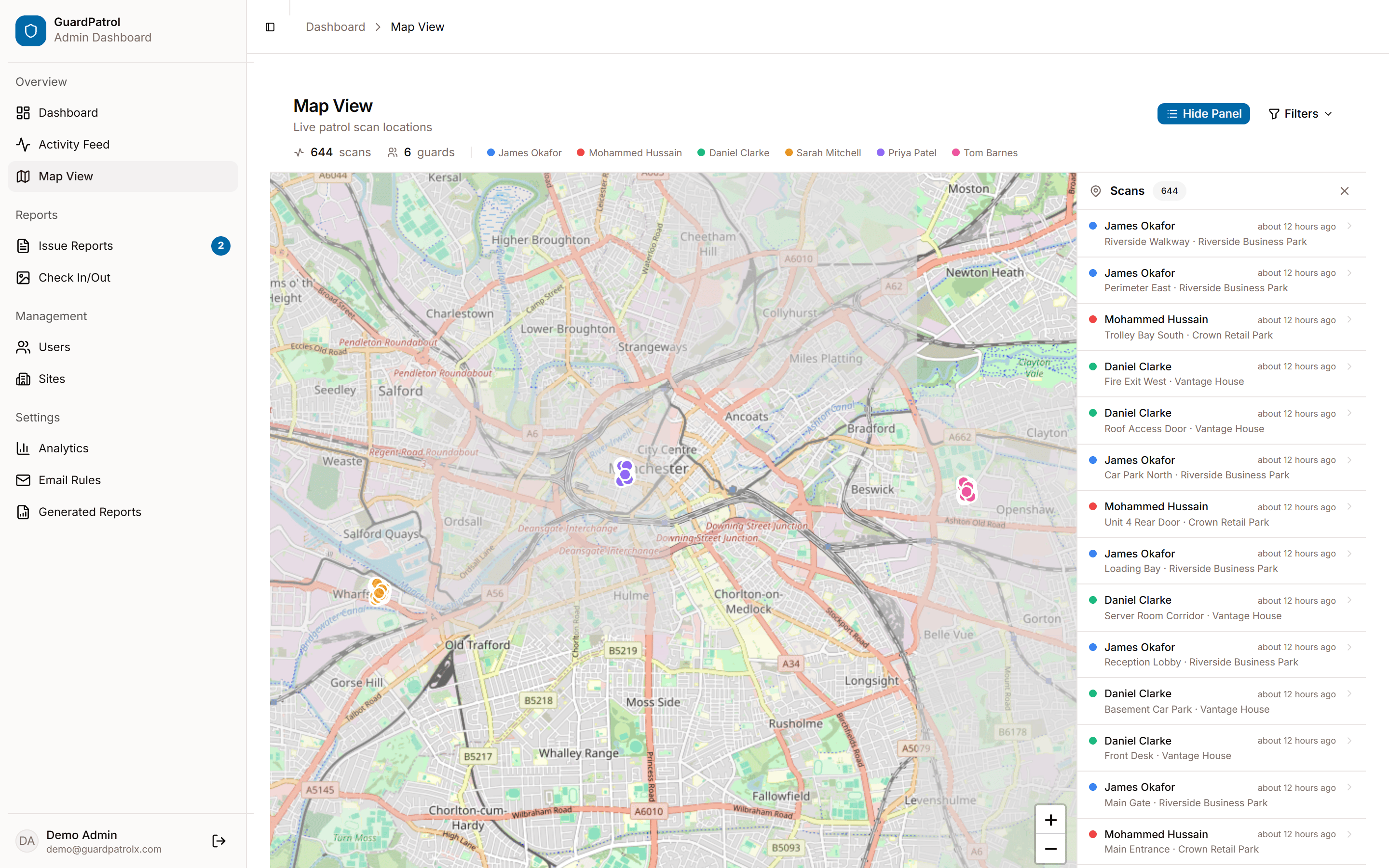Image resolution: width=1389 pixels, height=868 pixels.
Task: Zoom out on the map
Action: tap(1050, 849)
